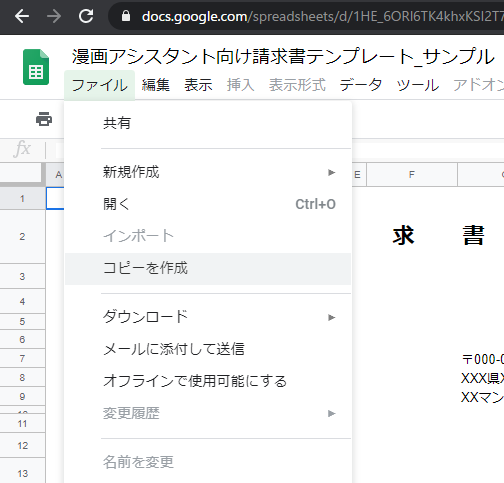
Task: Choose メールに添付して送信
Action: pos(208,349)
